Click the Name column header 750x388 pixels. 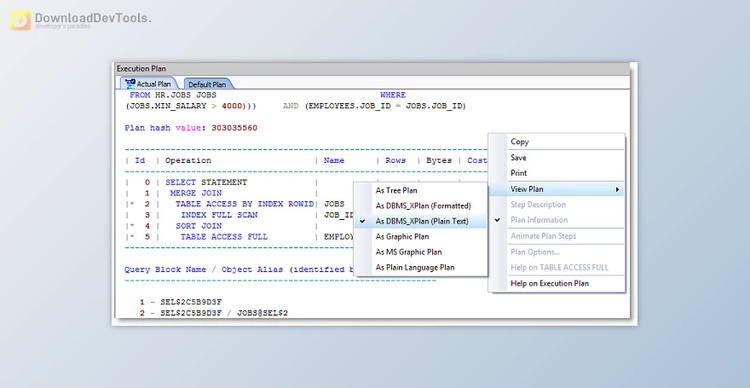point(334,161)
